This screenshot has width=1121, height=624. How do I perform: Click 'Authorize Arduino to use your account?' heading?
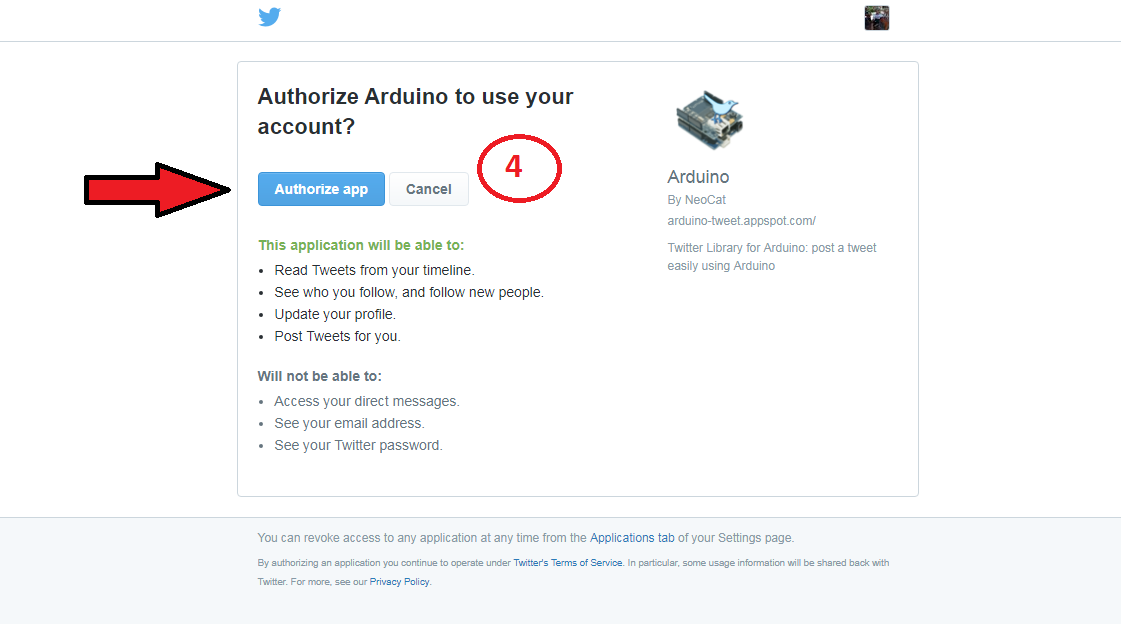click(415, 111)
